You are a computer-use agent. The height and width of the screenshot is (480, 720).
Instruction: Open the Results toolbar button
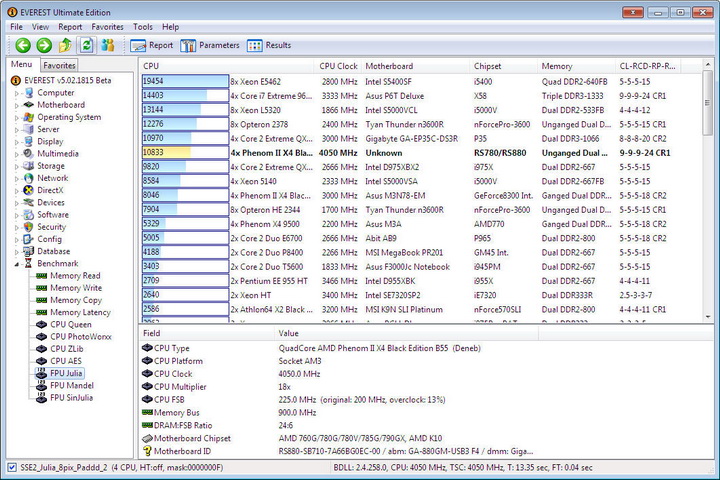pyautogui.click(x=269, y=45)
